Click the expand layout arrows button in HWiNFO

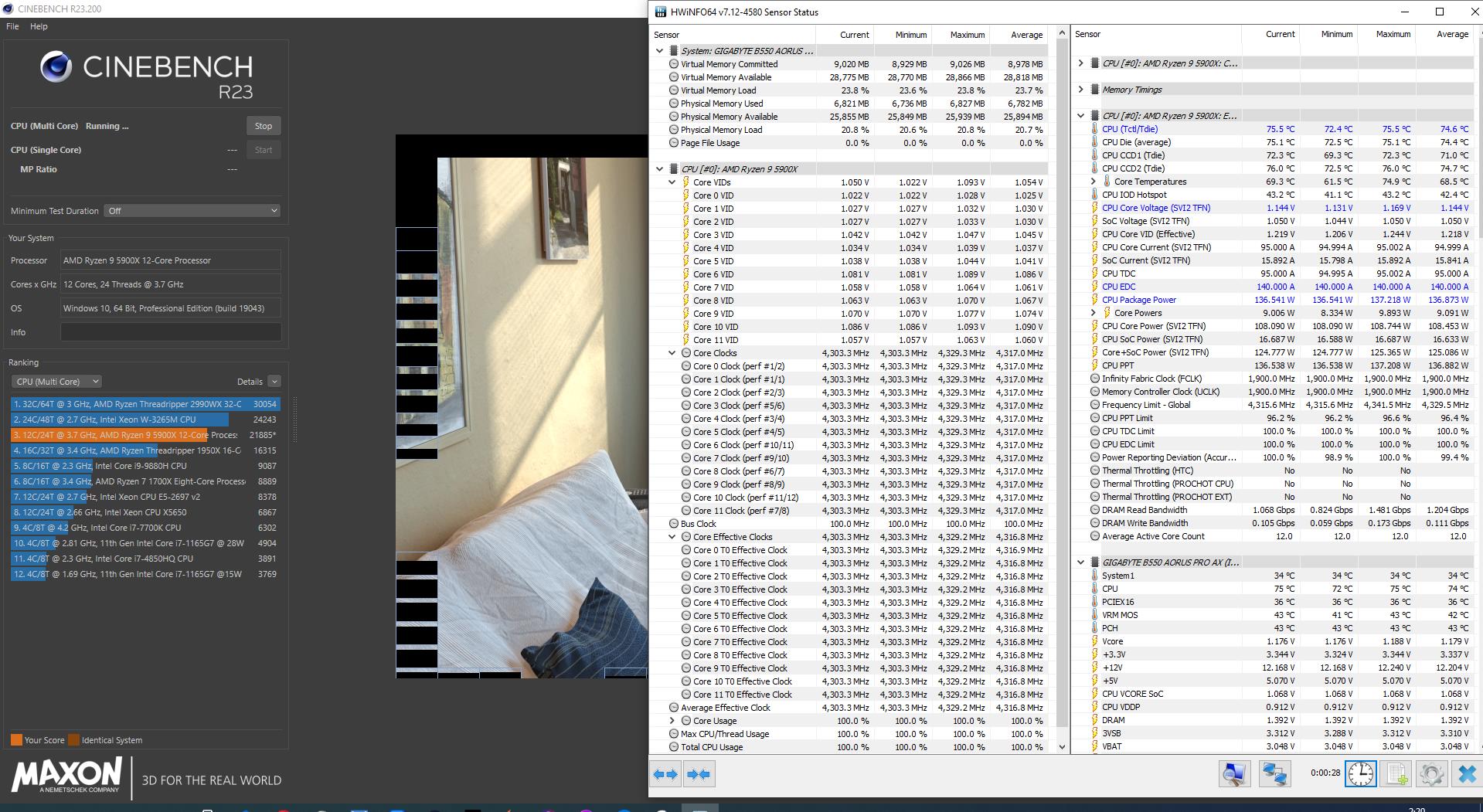[x=665, y=774]
